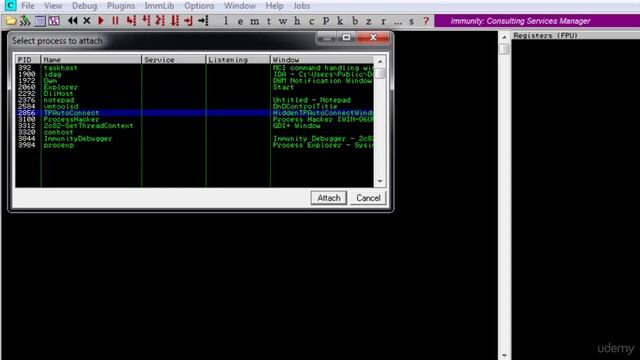Open the ImmLib menu
The image size is (640, 360).
click(159, 6)
